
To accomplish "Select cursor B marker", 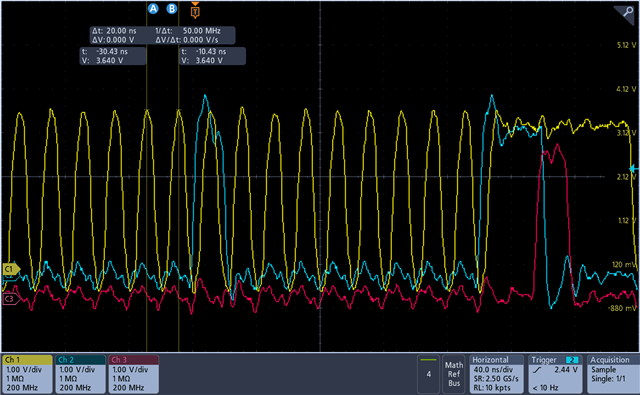I will [x=172, y=9].
